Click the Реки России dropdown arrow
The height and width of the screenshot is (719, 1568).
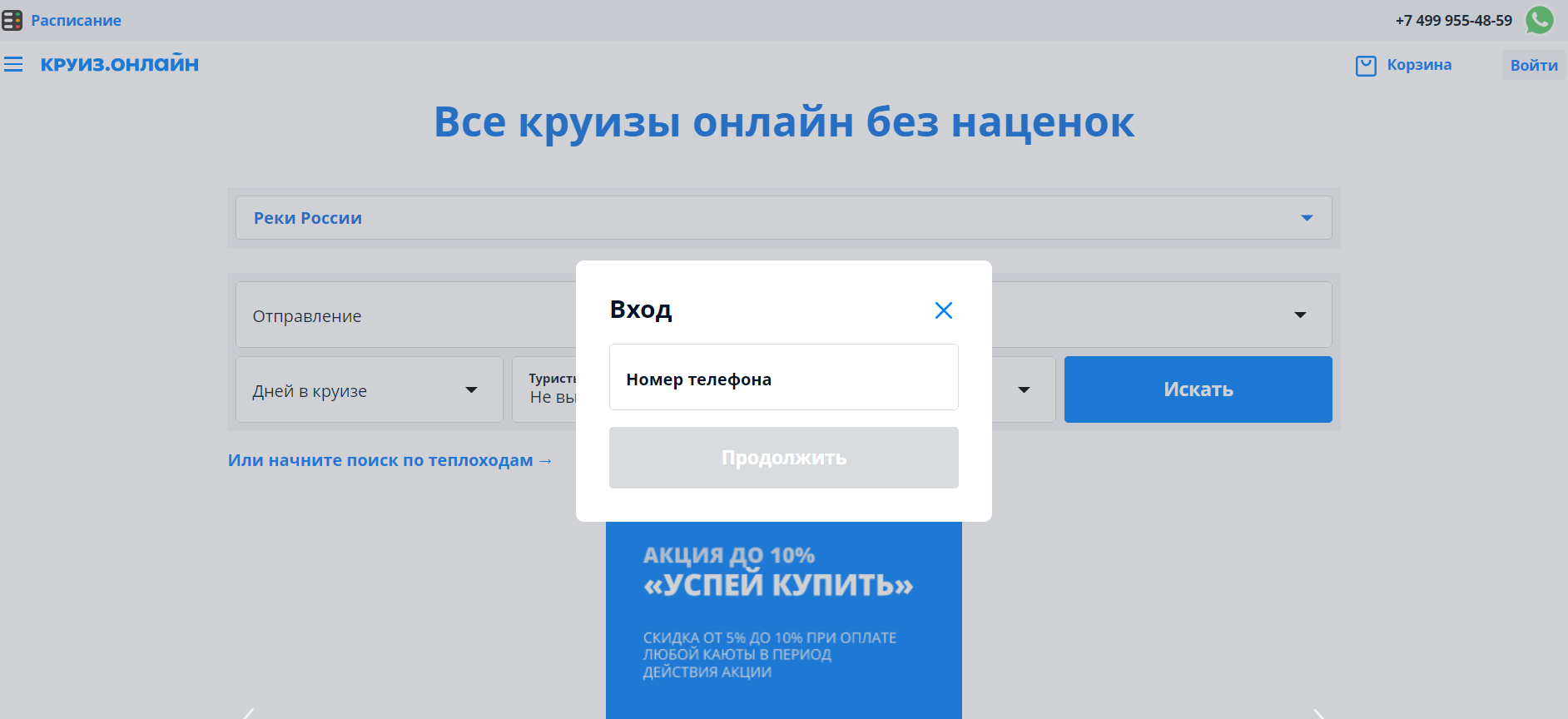click(1307, 218)
